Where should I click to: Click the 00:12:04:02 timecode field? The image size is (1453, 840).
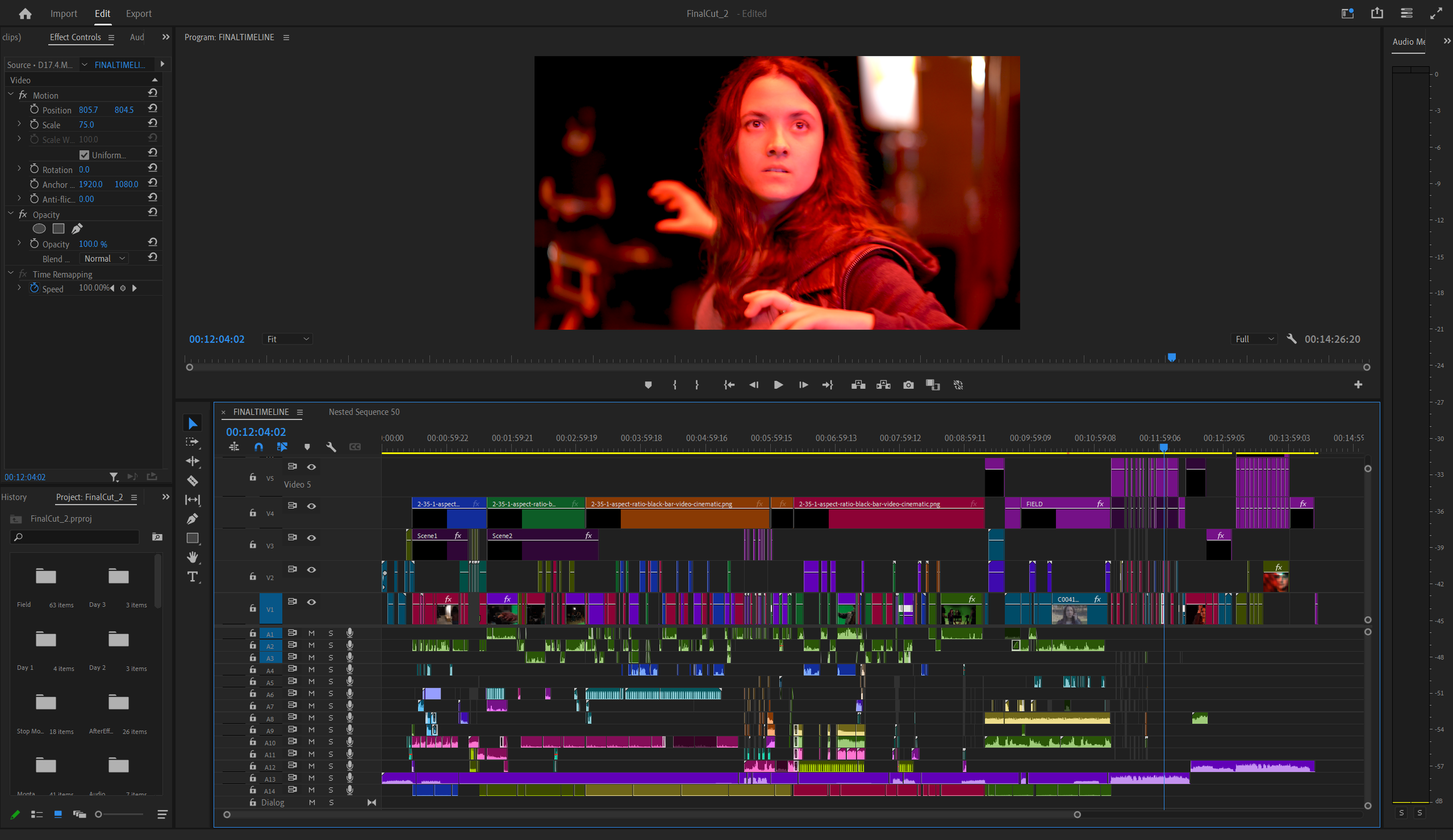(256, 432)
